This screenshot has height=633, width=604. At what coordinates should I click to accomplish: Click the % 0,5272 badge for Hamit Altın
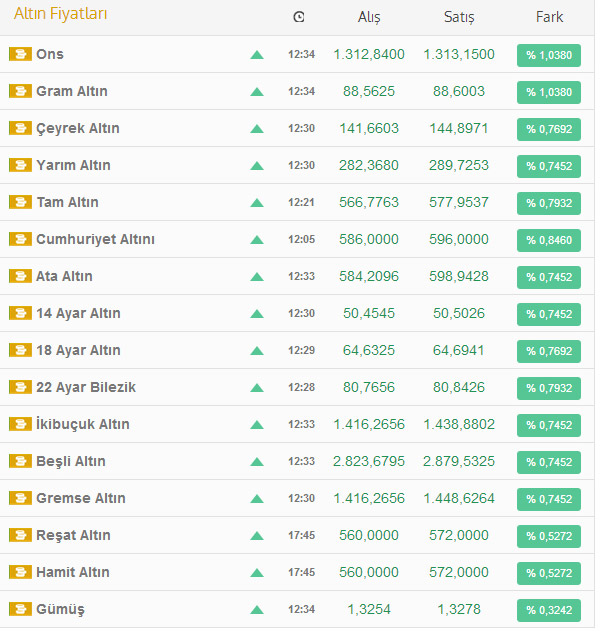[x=549, y=573]
